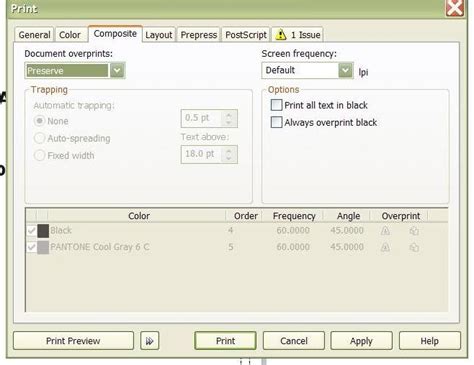Image resolution: width=474 pixels, height=365 pixels.
Task: Click the Print button
Action: [x=225, y=341]
